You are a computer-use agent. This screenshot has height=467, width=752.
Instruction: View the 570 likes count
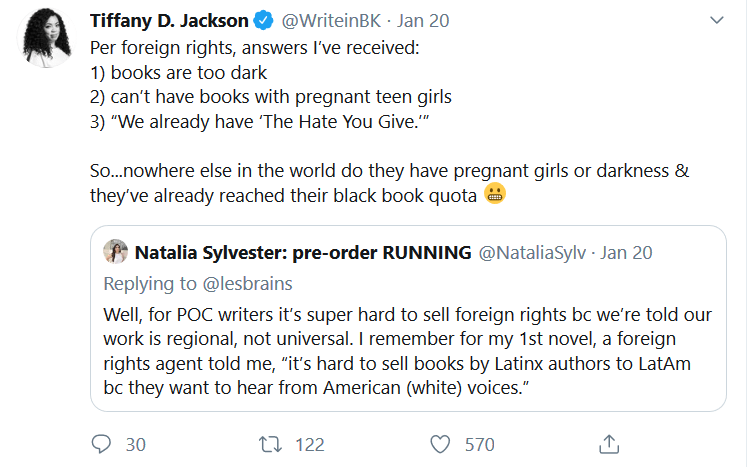tap(479, 443)
